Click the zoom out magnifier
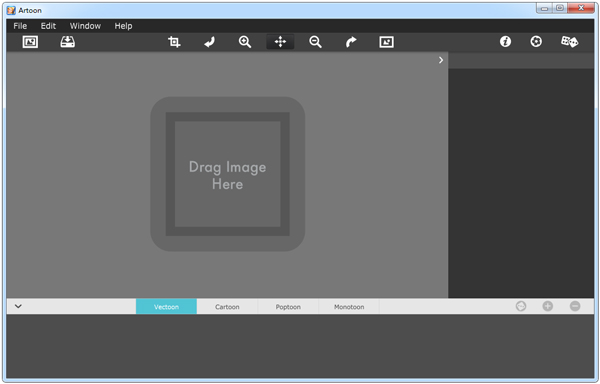 [x=315, y=42]
